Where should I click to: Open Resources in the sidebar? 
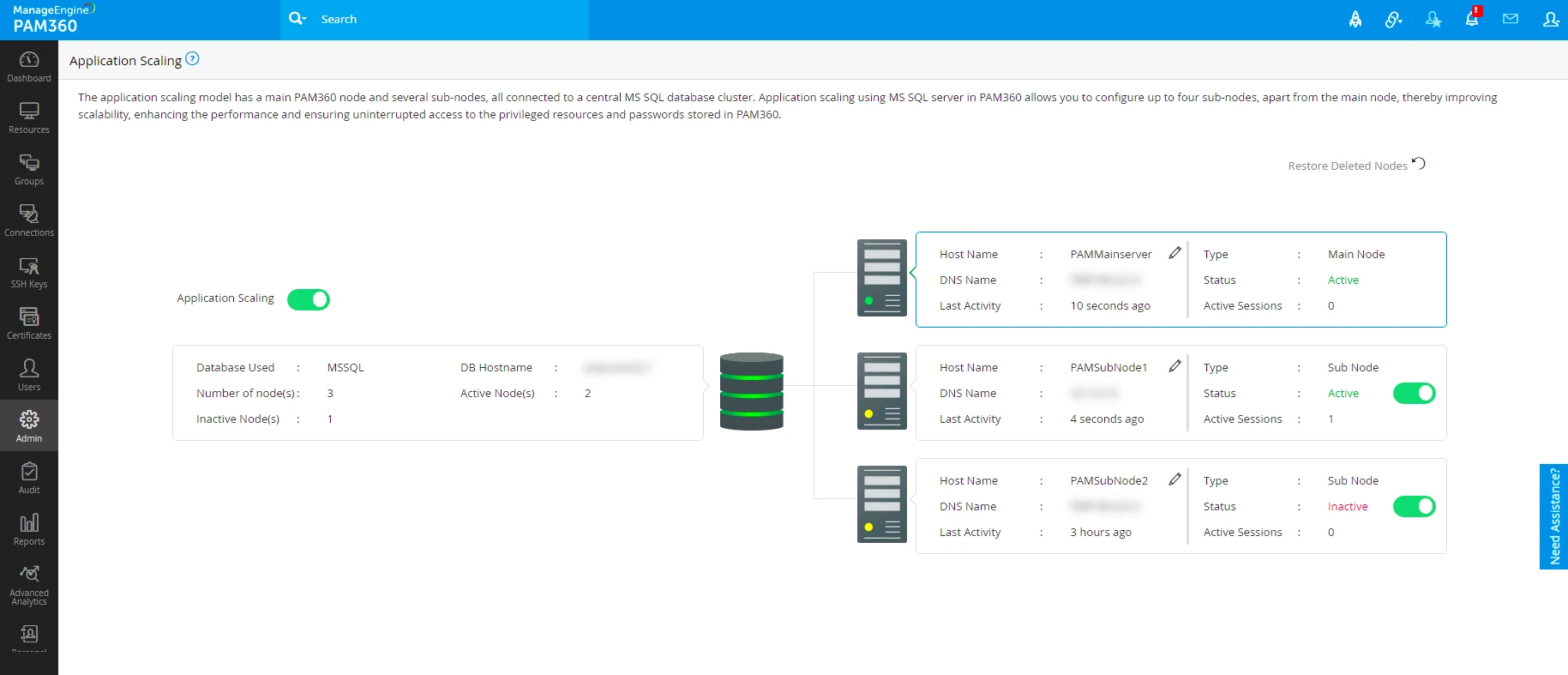tap(29, 118)
